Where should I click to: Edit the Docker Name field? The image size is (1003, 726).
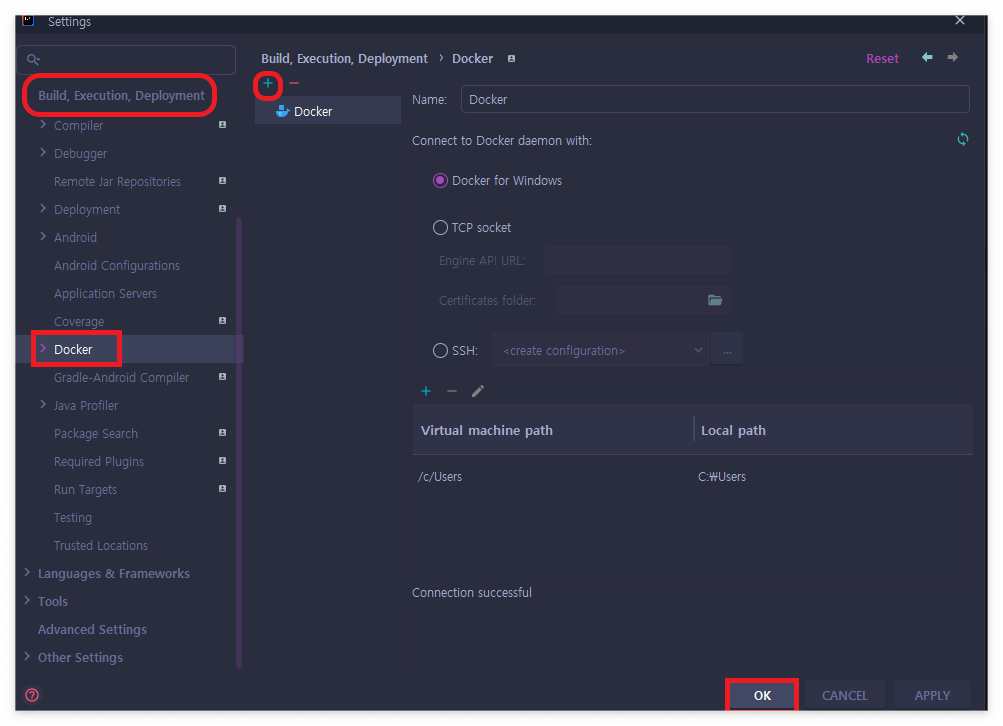point(715,99)
